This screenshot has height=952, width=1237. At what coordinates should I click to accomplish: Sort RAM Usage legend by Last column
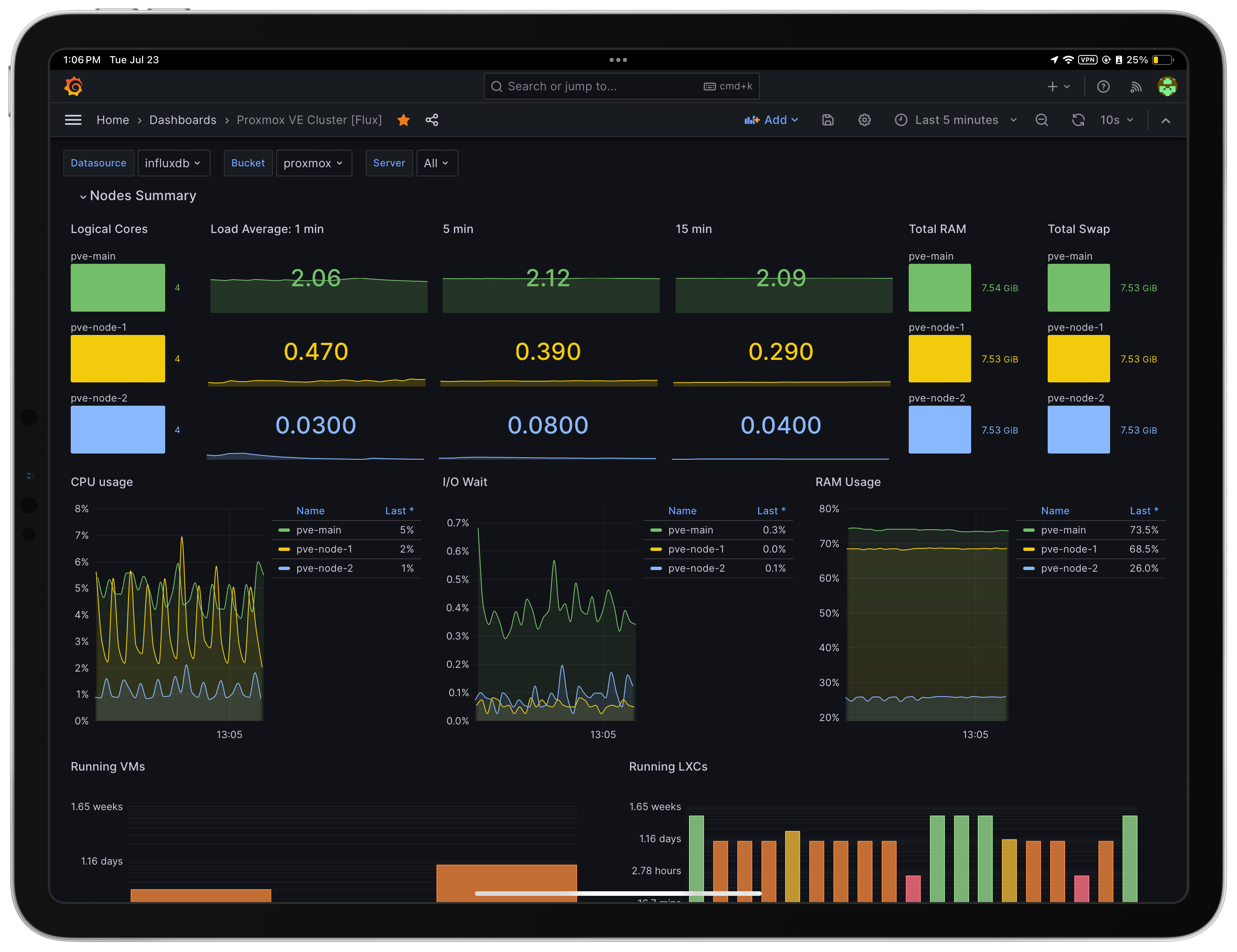(x=1144, y=511)
